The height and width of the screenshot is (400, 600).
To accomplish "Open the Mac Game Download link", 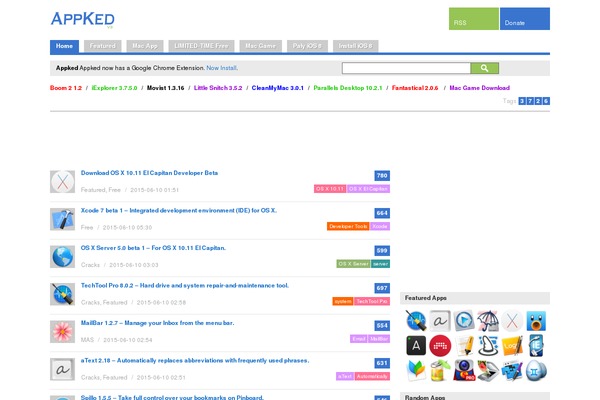I will pos(479,88).
